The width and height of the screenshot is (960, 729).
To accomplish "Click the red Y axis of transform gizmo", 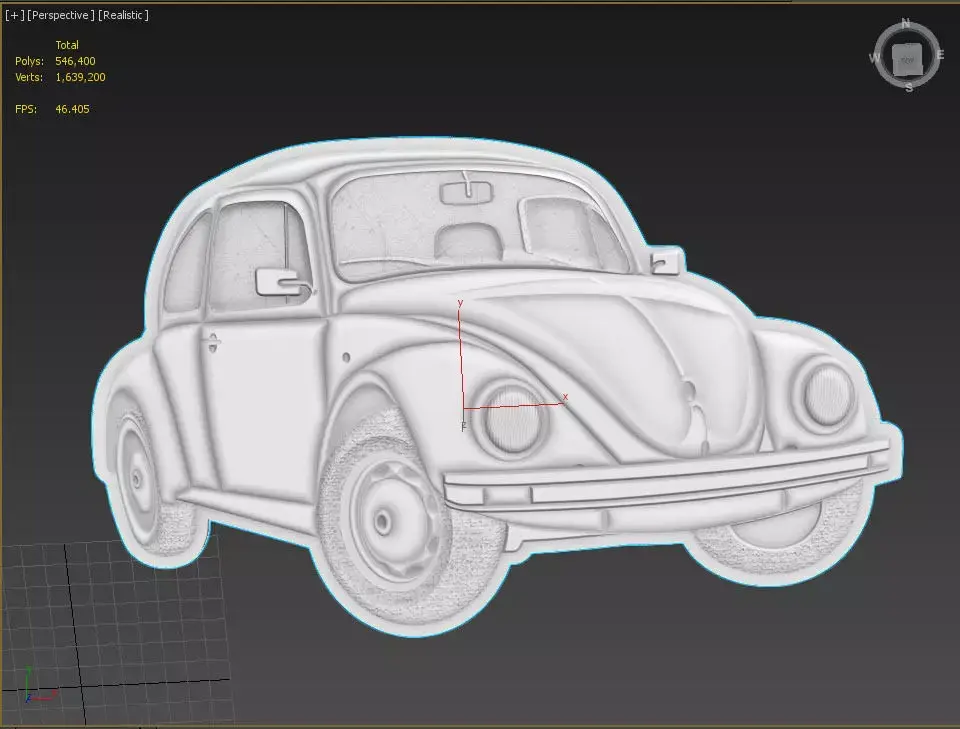I will [460, 357].
